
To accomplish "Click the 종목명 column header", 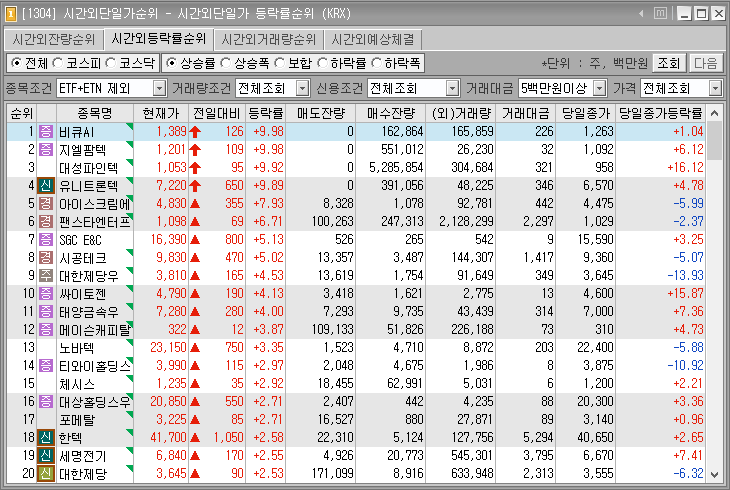I will (x=95, y=113).
